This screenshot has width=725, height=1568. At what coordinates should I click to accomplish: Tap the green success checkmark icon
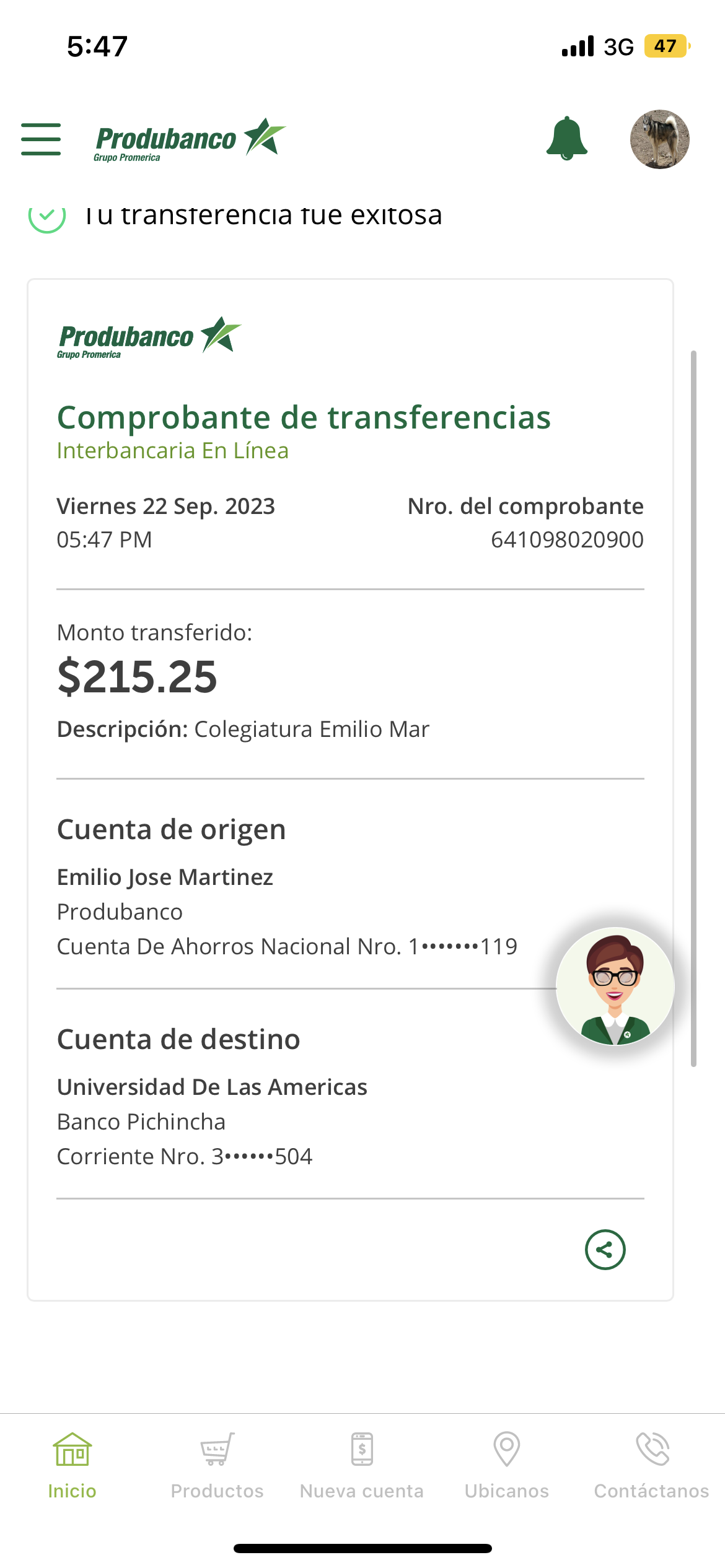click(47, 217)
